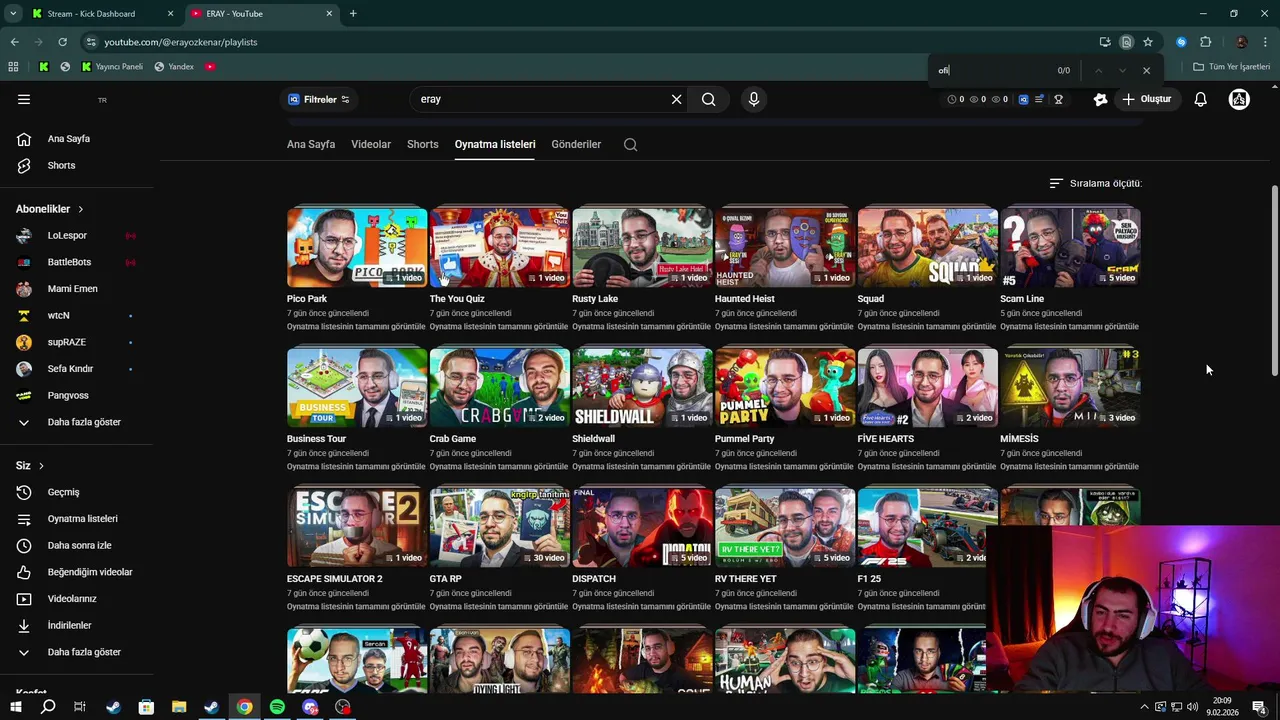This screenshot has width=1280, height=720.
Task: Open the Scam Line playlist thumbnail
Action: click(x=1070, y=247)
